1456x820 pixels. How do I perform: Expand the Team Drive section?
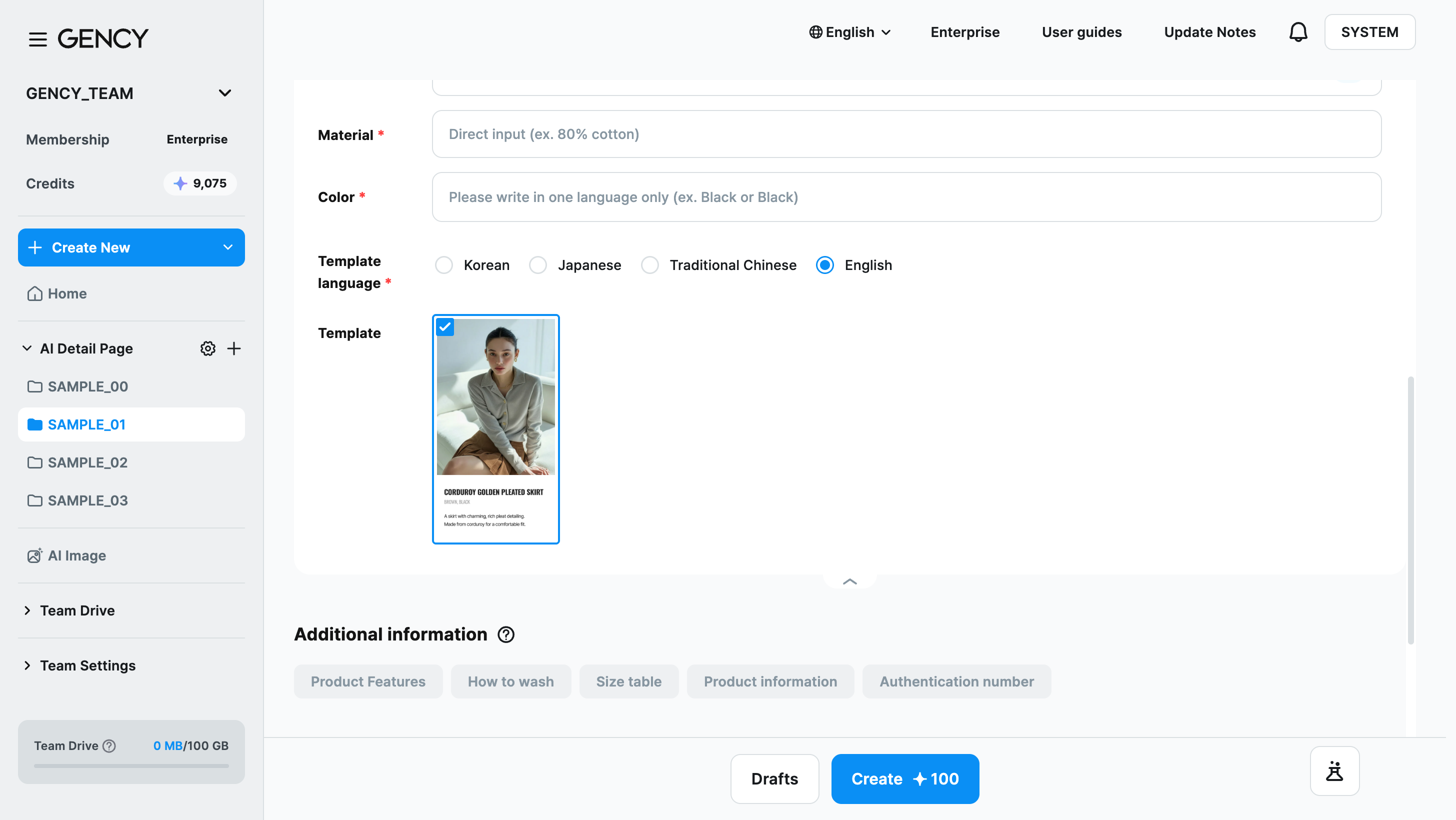(x=26, y=611)
